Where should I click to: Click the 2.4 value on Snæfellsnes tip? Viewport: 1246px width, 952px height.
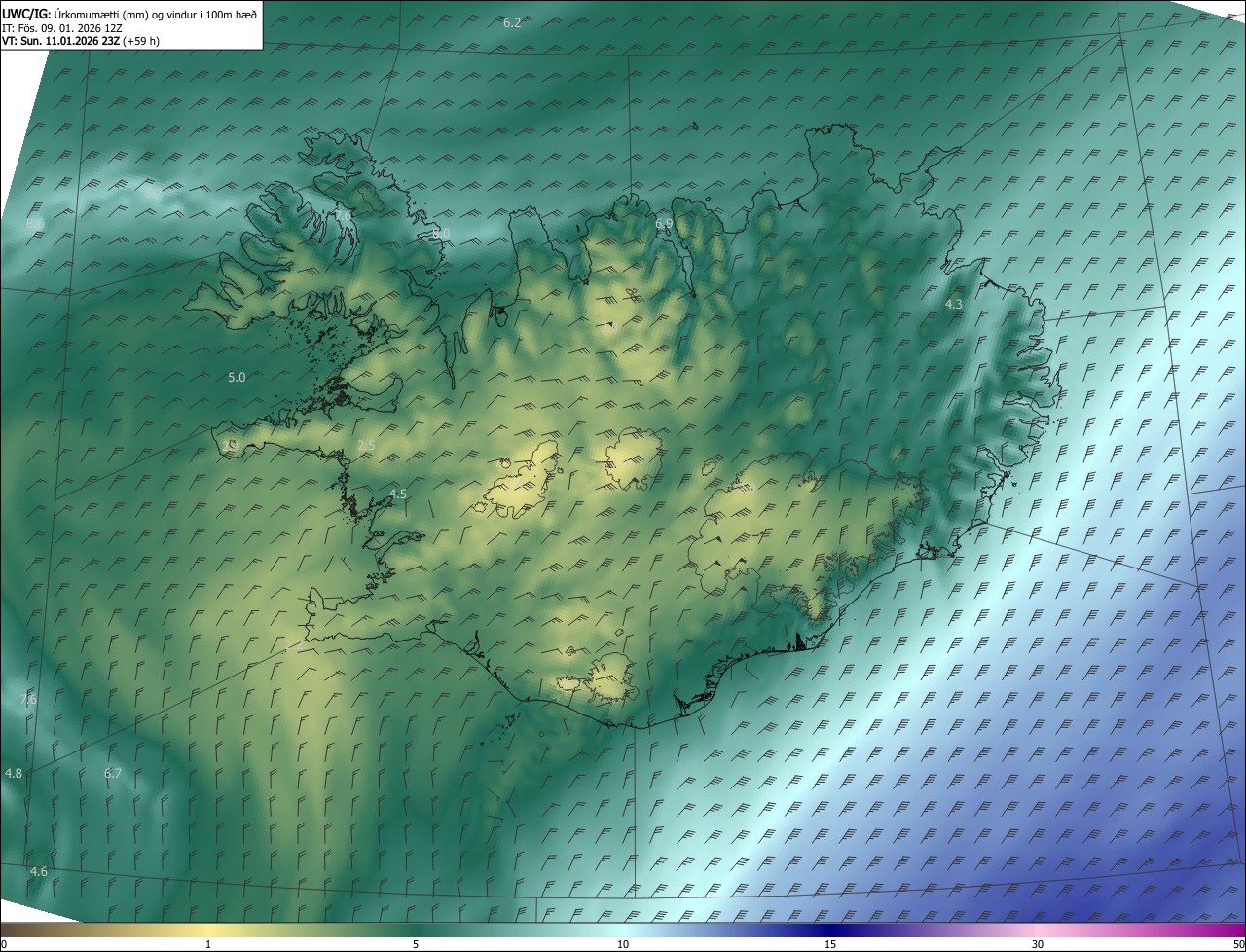pyautogui.click(x=231, y=445)
